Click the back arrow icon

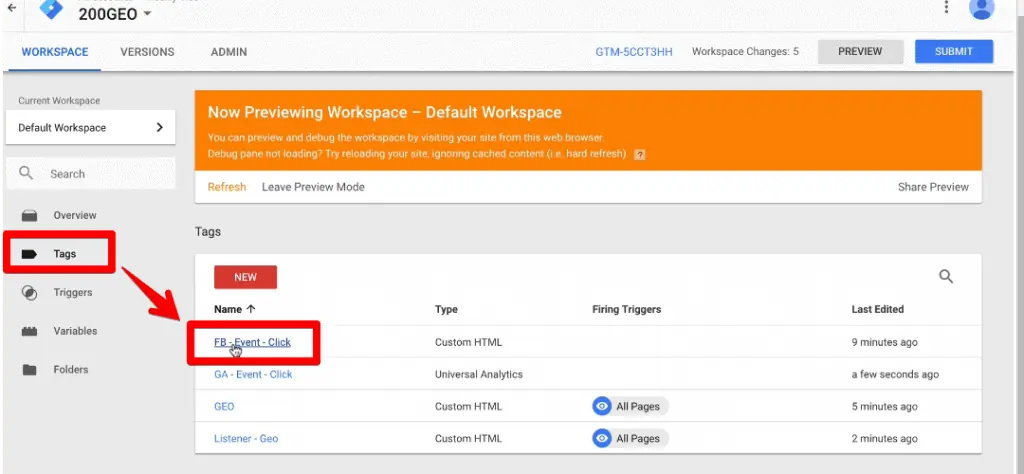tap(11, 8)
